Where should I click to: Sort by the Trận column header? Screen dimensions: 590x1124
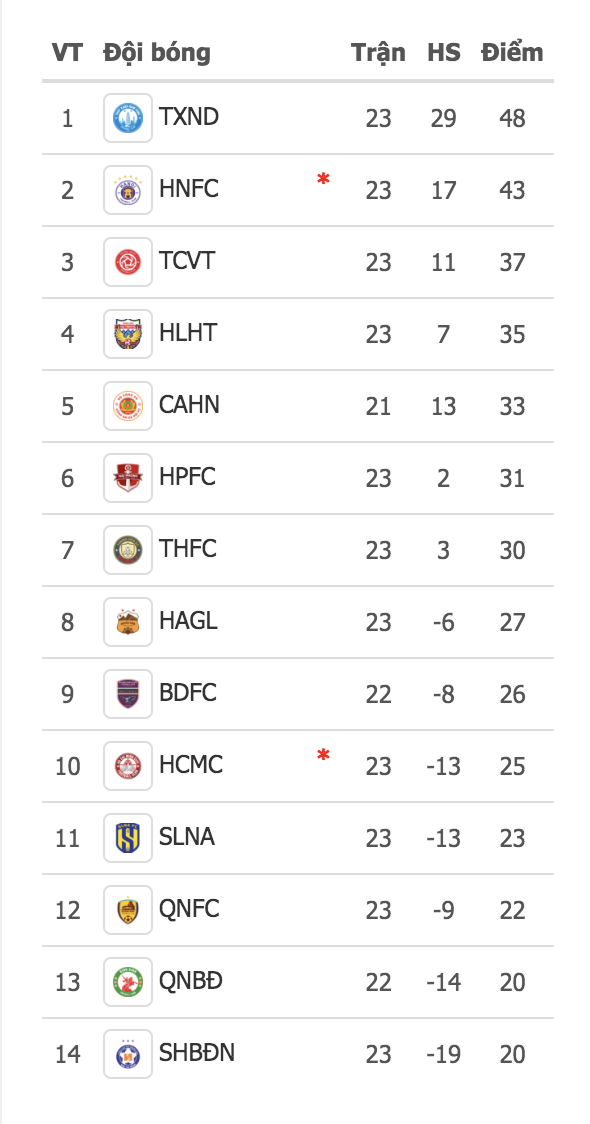click(378, 52)
